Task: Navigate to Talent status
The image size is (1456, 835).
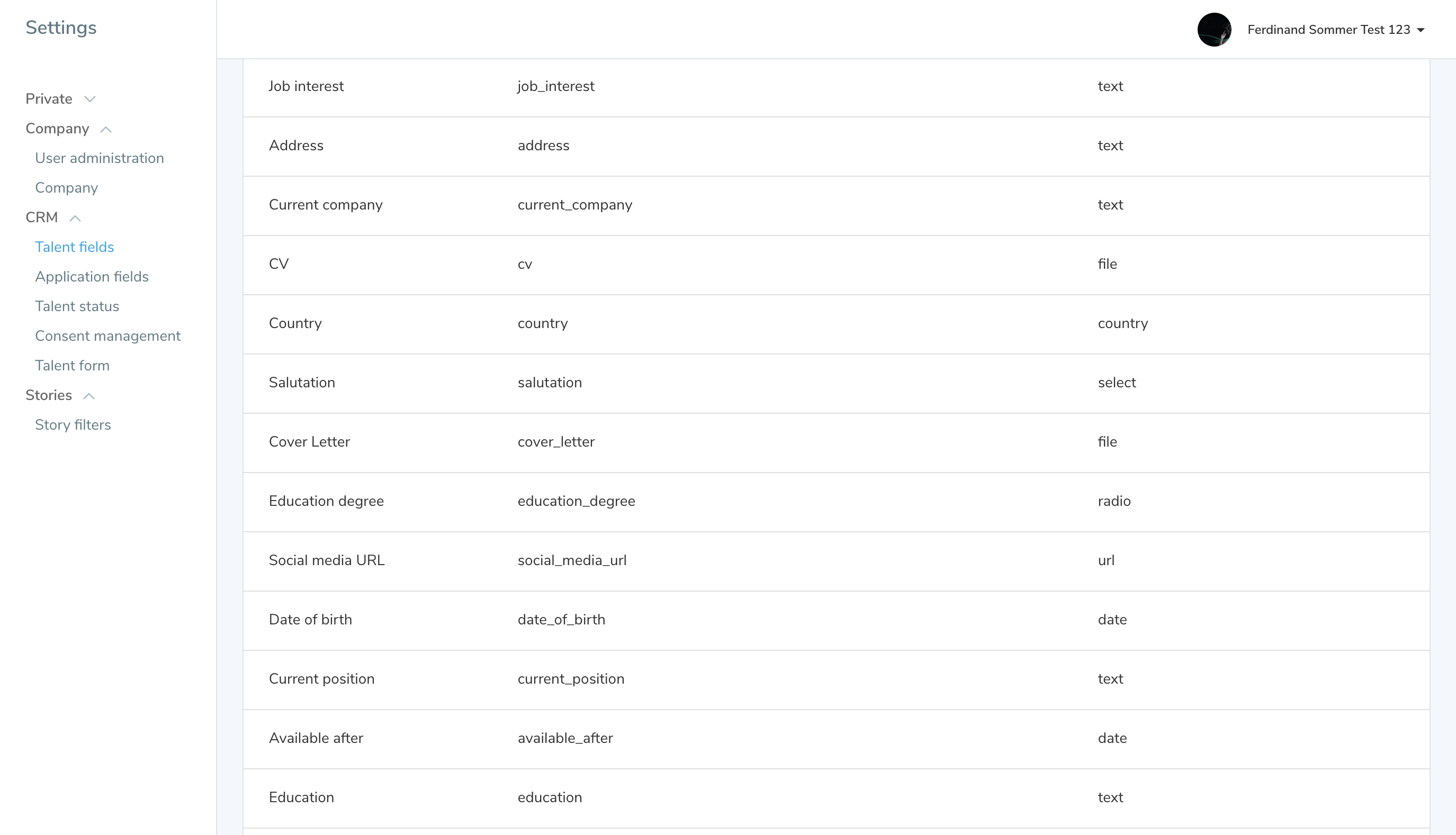Action: point(77,307)
